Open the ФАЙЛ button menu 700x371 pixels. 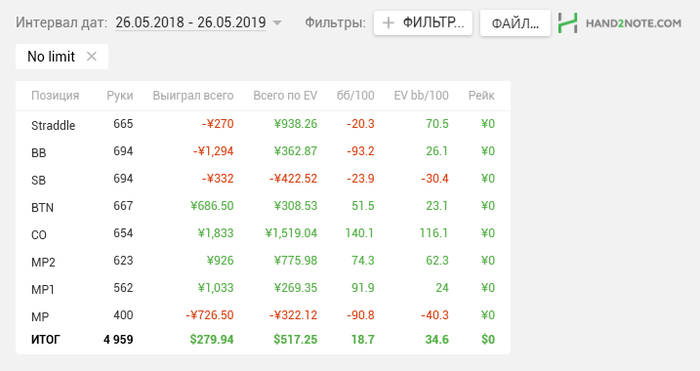pos(515,23)
